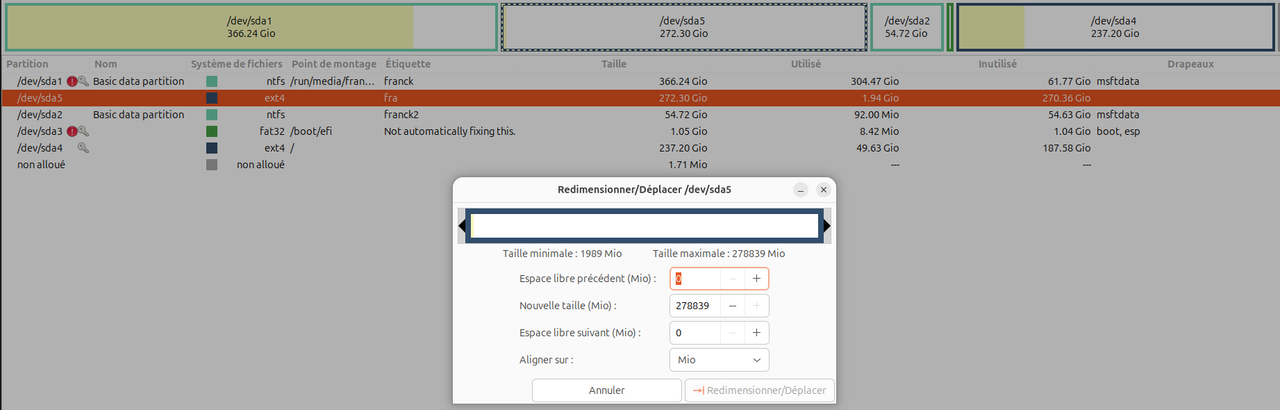Click the Drapeaux column header

pos(1190,64)
